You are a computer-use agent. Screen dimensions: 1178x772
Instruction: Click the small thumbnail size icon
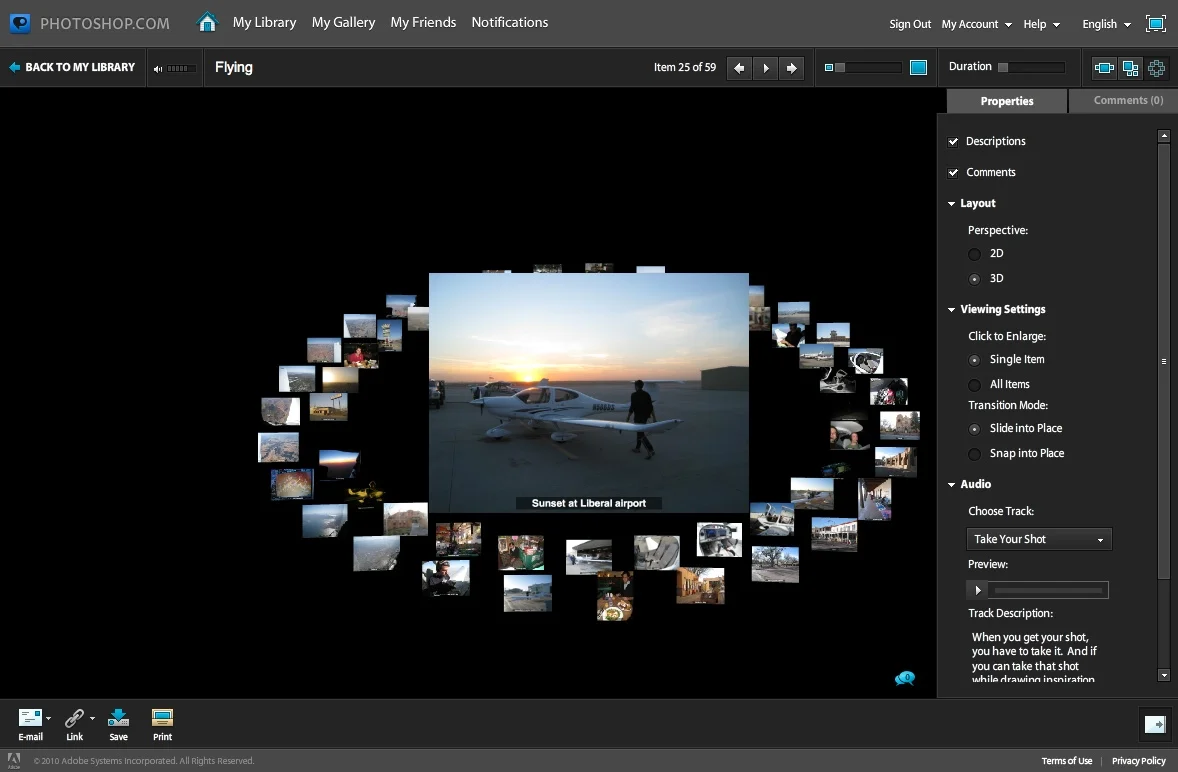click(829, 68)
